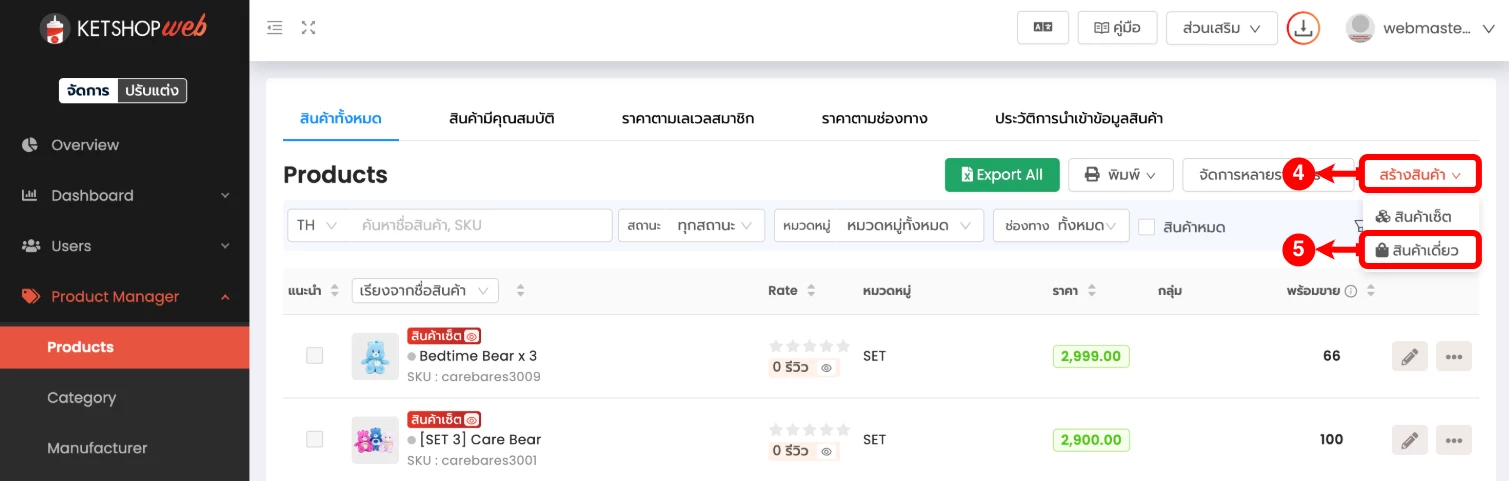Screen dimensions: 1509x481
Task: Click the green Export All button
Action: pyautogui.click(x=1001, y=175)
